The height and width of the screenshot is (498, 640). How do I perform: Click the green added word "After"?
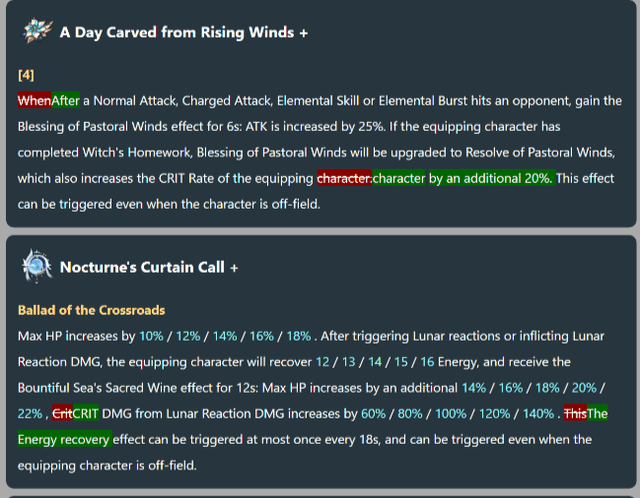tap(65, 101)
